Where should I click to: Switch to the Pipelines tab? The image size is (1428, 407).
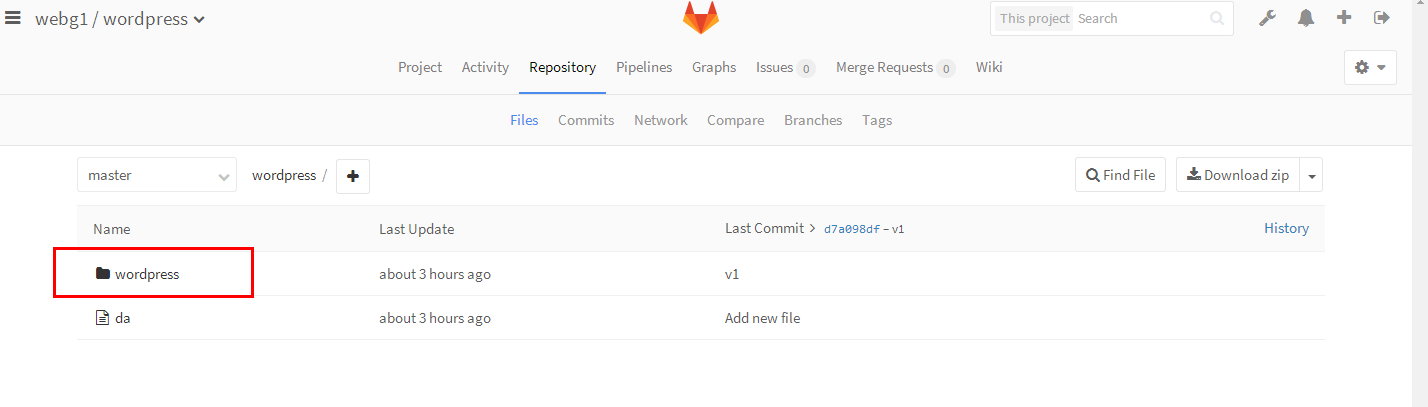(x=644, y=67)
